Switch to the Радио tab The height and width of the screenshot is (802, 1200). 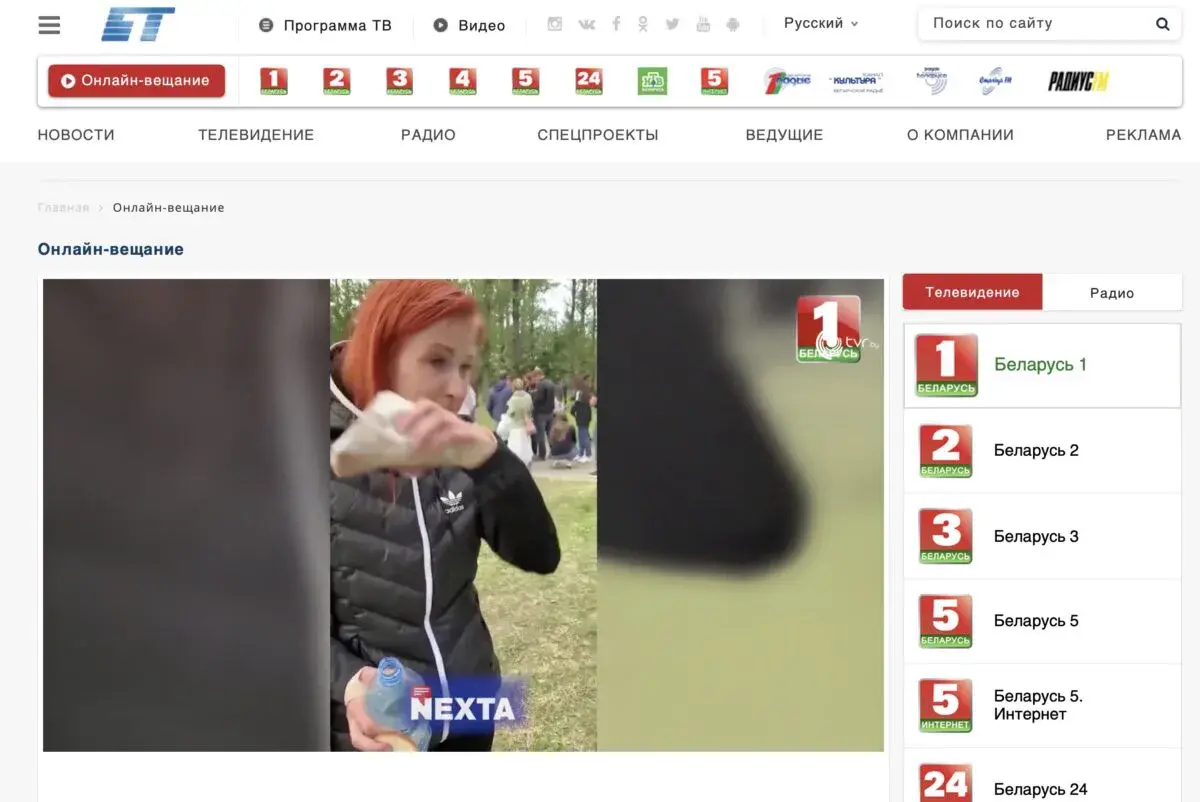[1111, 293]
